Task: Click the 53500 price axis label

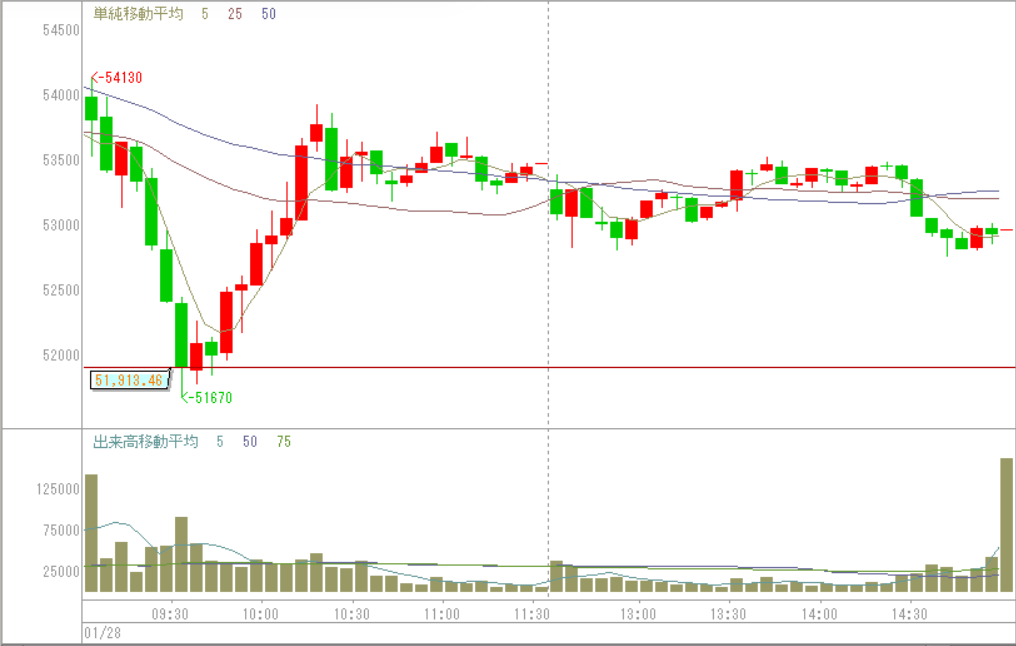Action: pyautogui.click(x=61, y=160)
